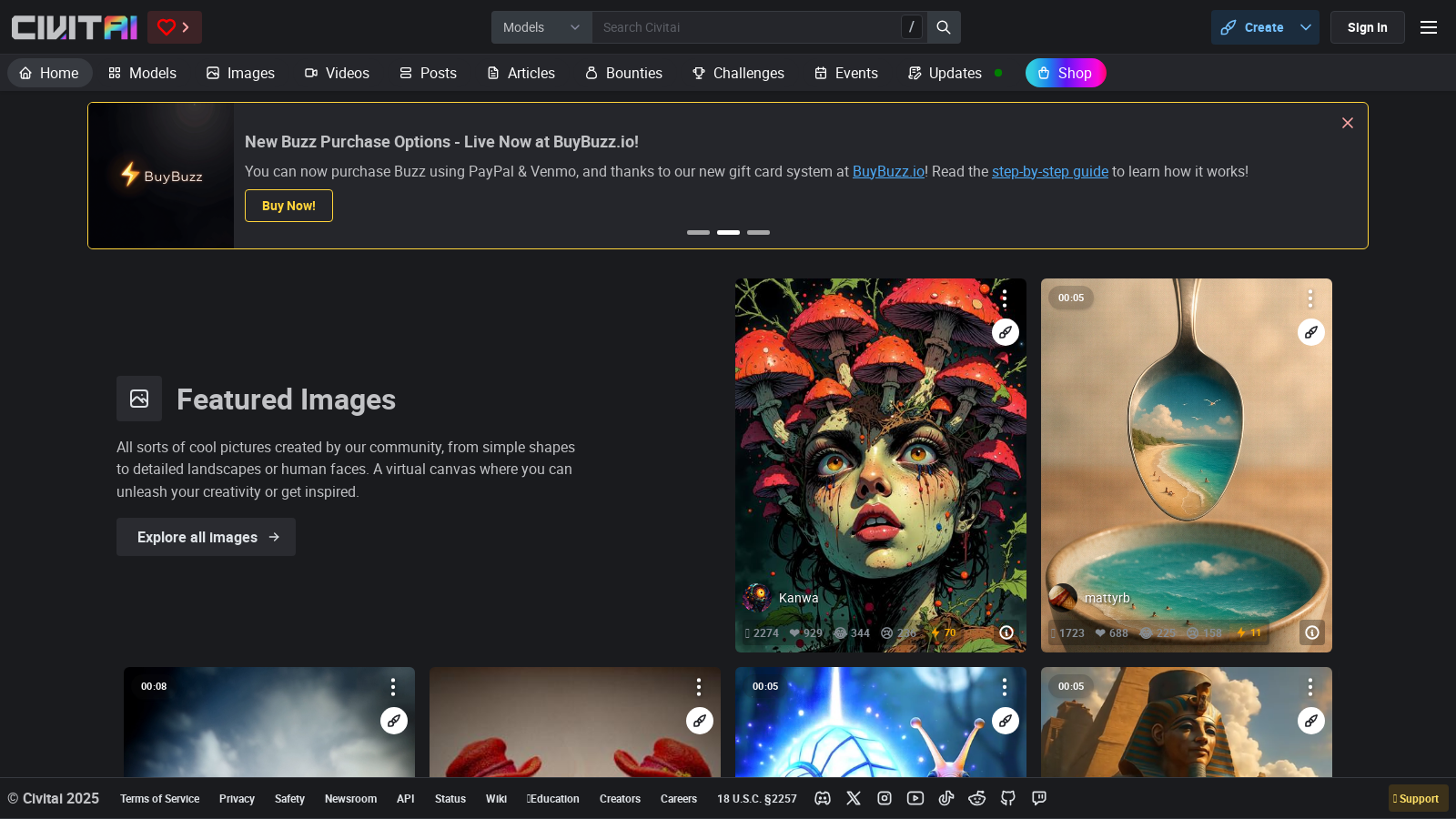Switch to the third banner carousel slide
The width and height of the screenshot is (1456, 819).
(x=758, y=233)
